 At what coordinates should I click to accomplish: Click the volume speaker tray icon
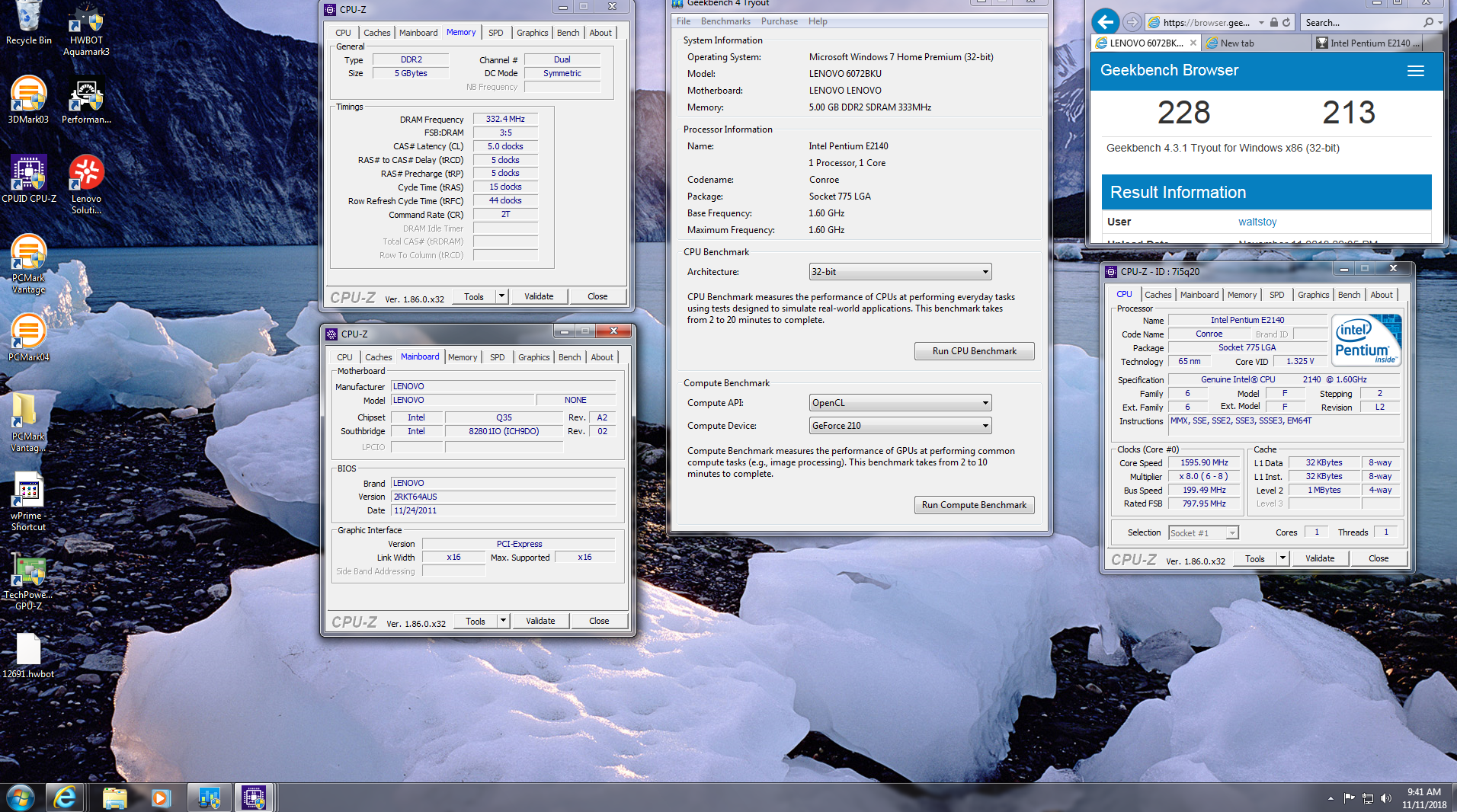(x=1385, y=798)
